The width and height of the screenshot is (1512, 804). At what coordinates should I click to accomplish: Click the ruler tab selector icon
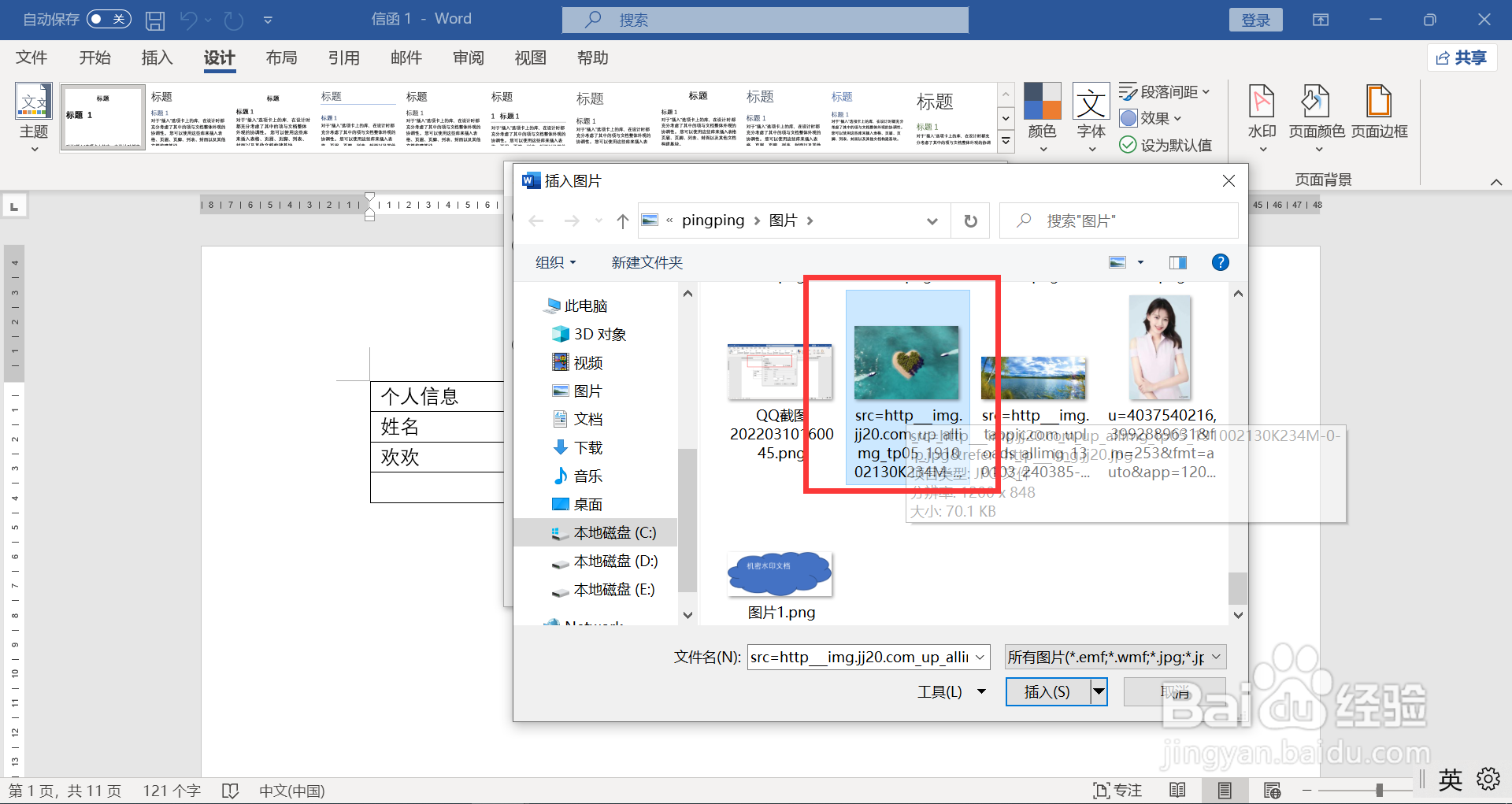click(14, 206)
